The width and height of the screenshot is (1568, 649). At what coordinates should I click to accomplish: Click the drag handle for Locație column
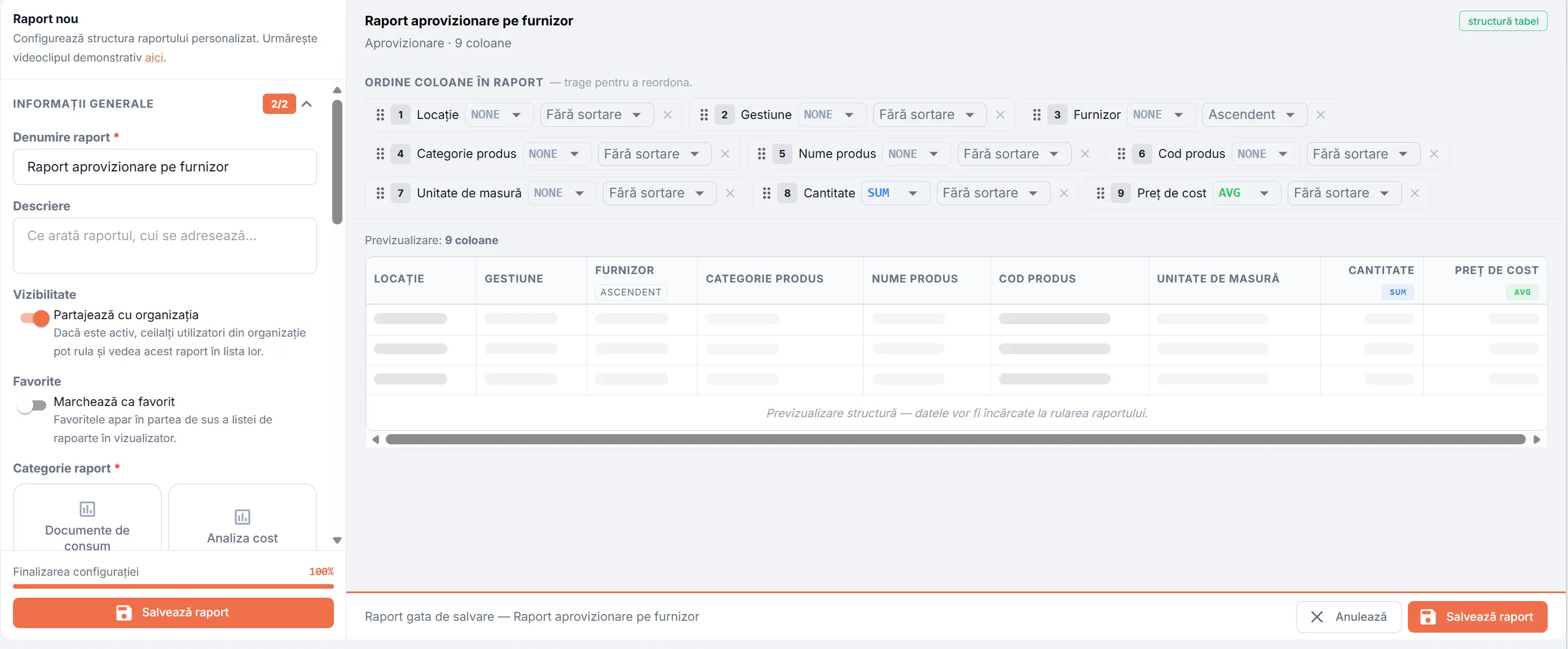point(380,114)
